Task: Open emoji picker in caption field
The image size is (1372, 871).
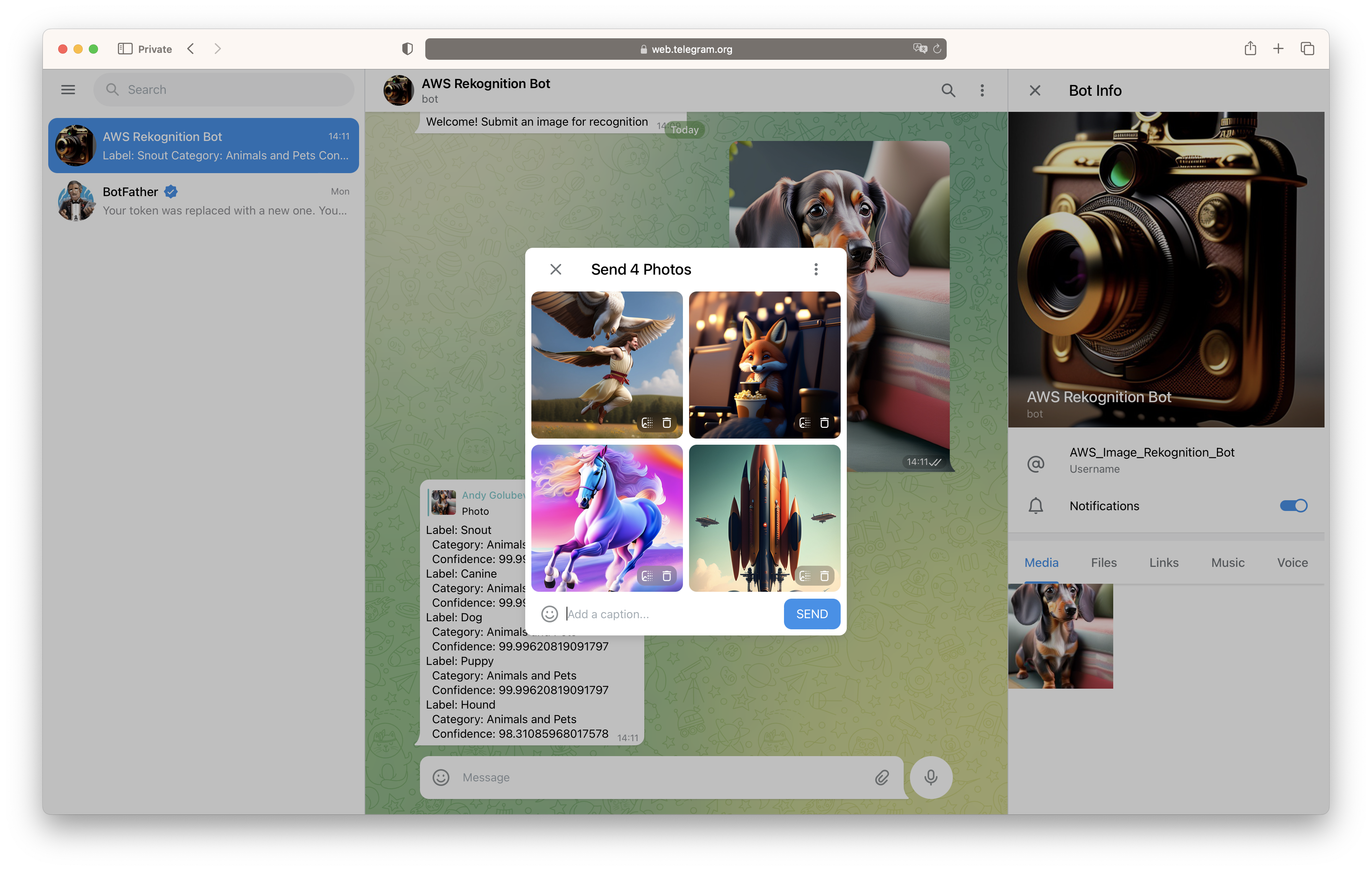Action: (x=549, y=614)
